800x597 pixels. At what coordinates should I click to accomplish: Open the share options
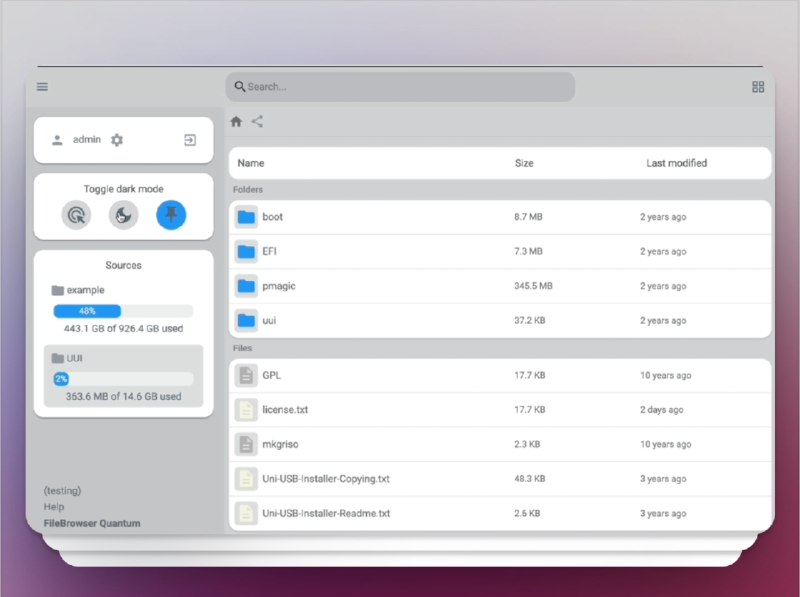[258, 121]
